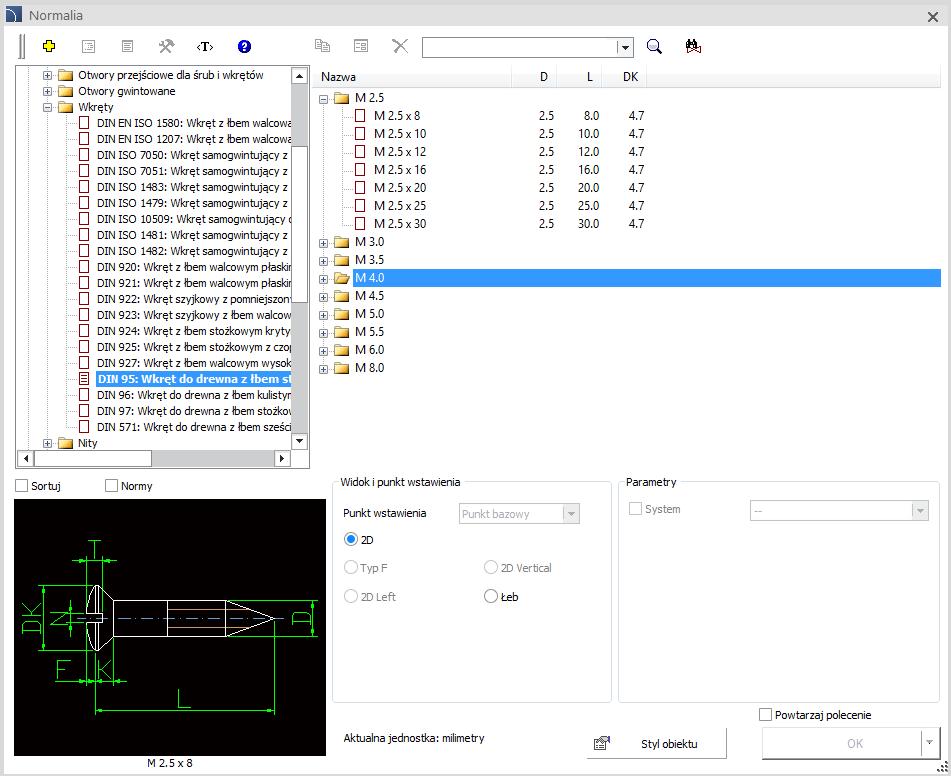Click the hammer tools icon in toolbar

click(166, 46)
